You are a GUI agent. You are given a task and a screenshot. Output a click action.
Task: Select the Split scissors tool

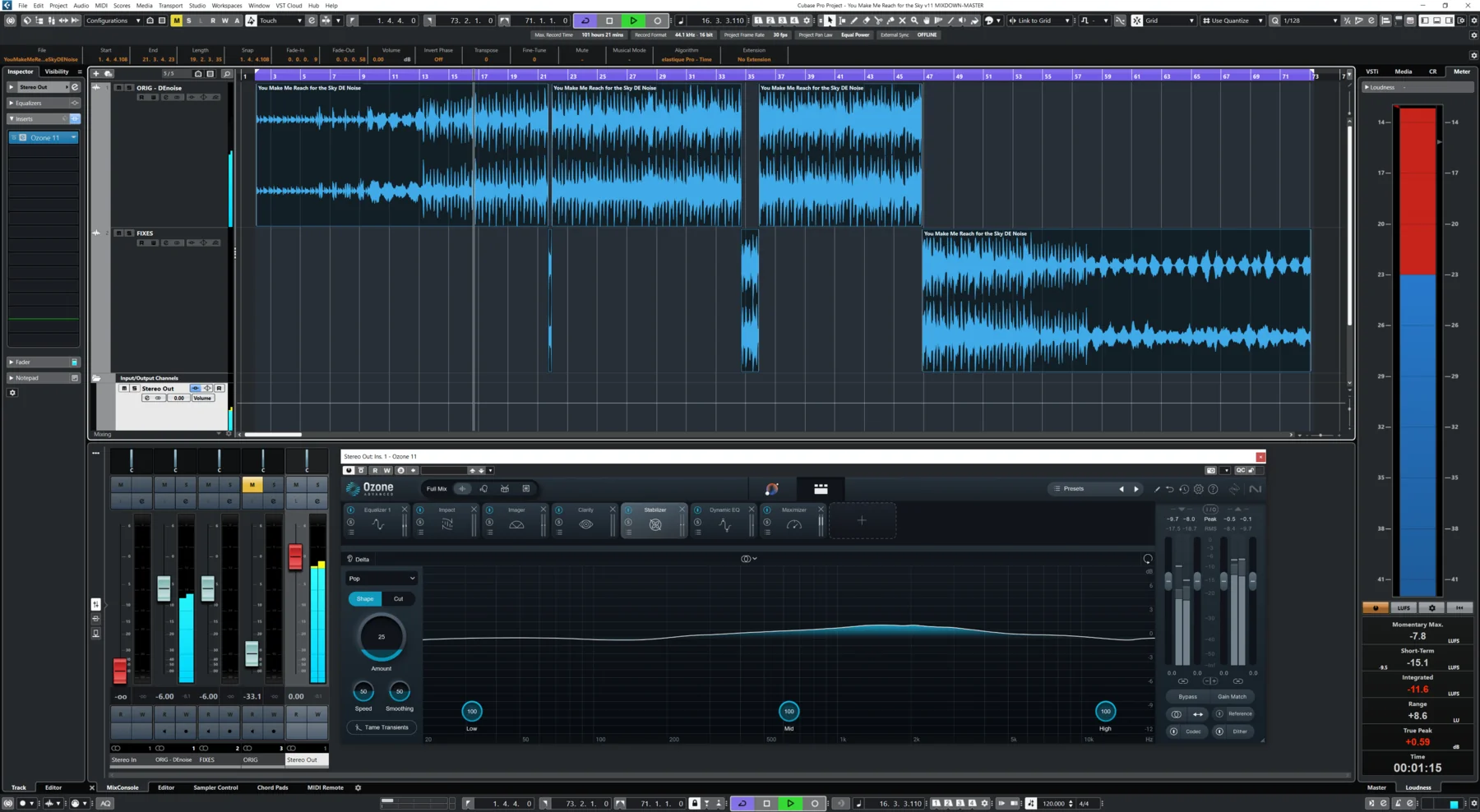click(x=878, y=21)
